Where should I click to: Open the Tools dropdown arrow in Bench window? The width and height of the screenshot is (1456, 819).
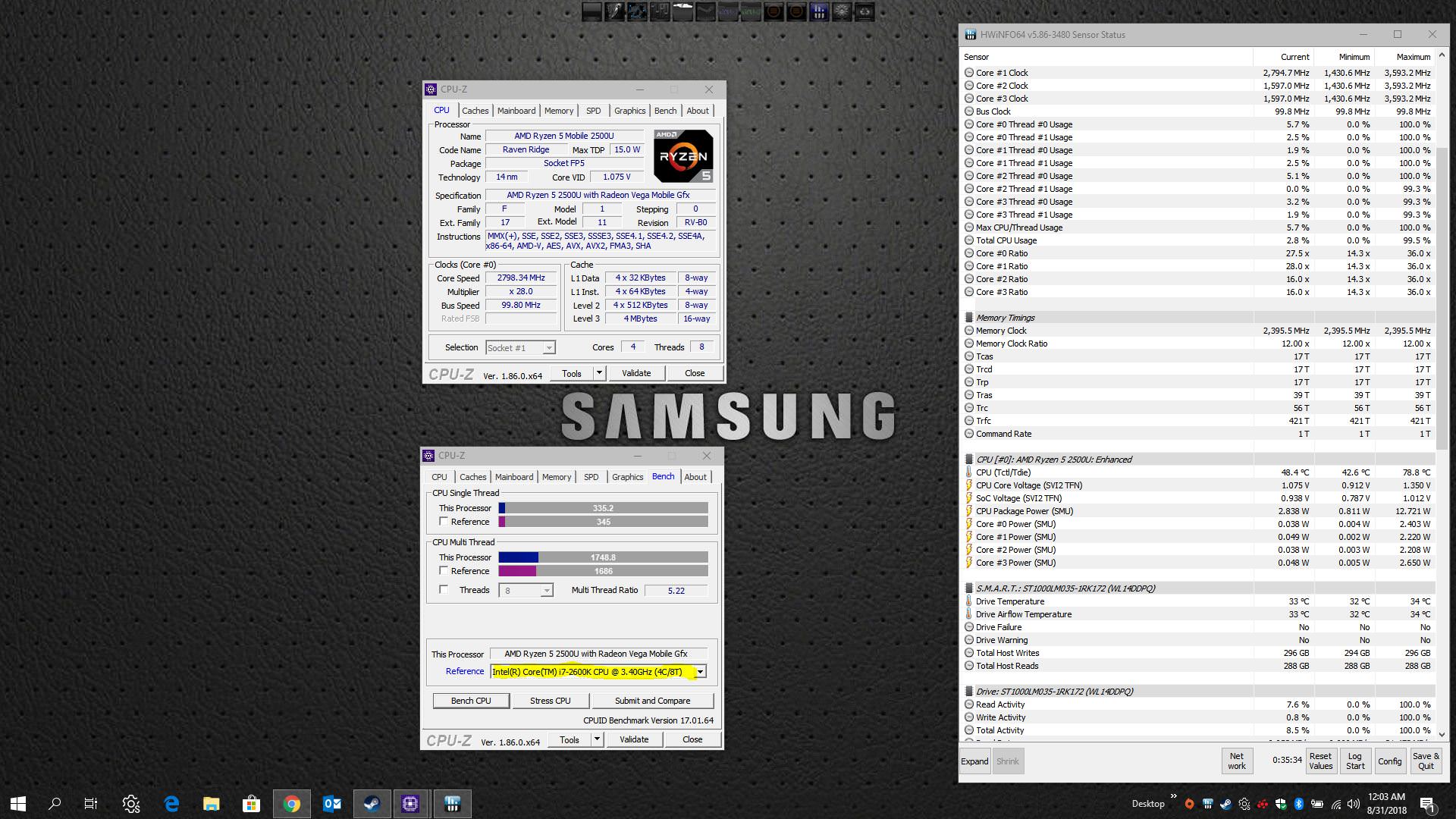[597, 739]
